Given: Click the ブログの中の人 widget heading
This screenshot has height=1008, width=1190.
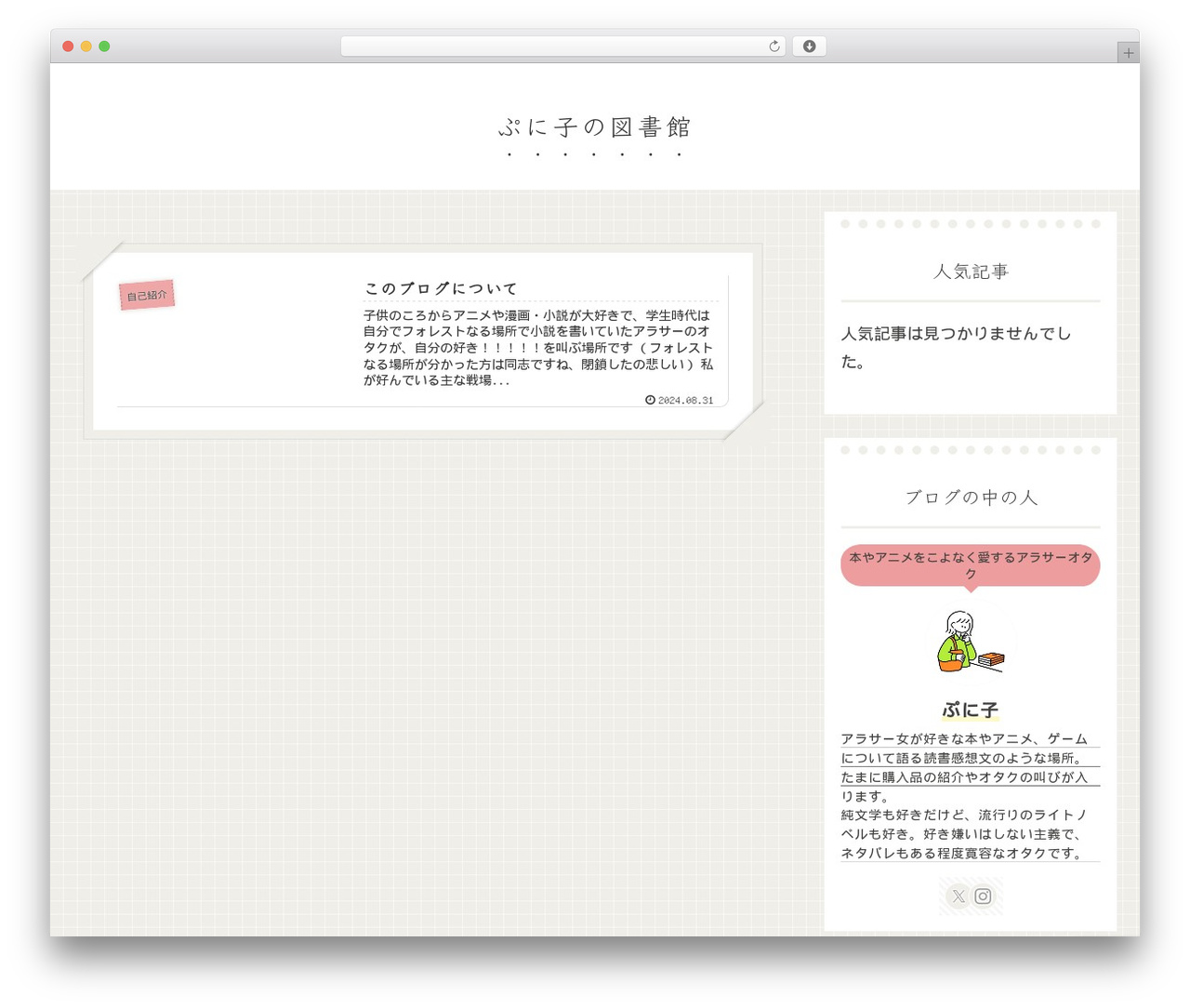Looking at the screenshot, I should (x=971, y=497).
